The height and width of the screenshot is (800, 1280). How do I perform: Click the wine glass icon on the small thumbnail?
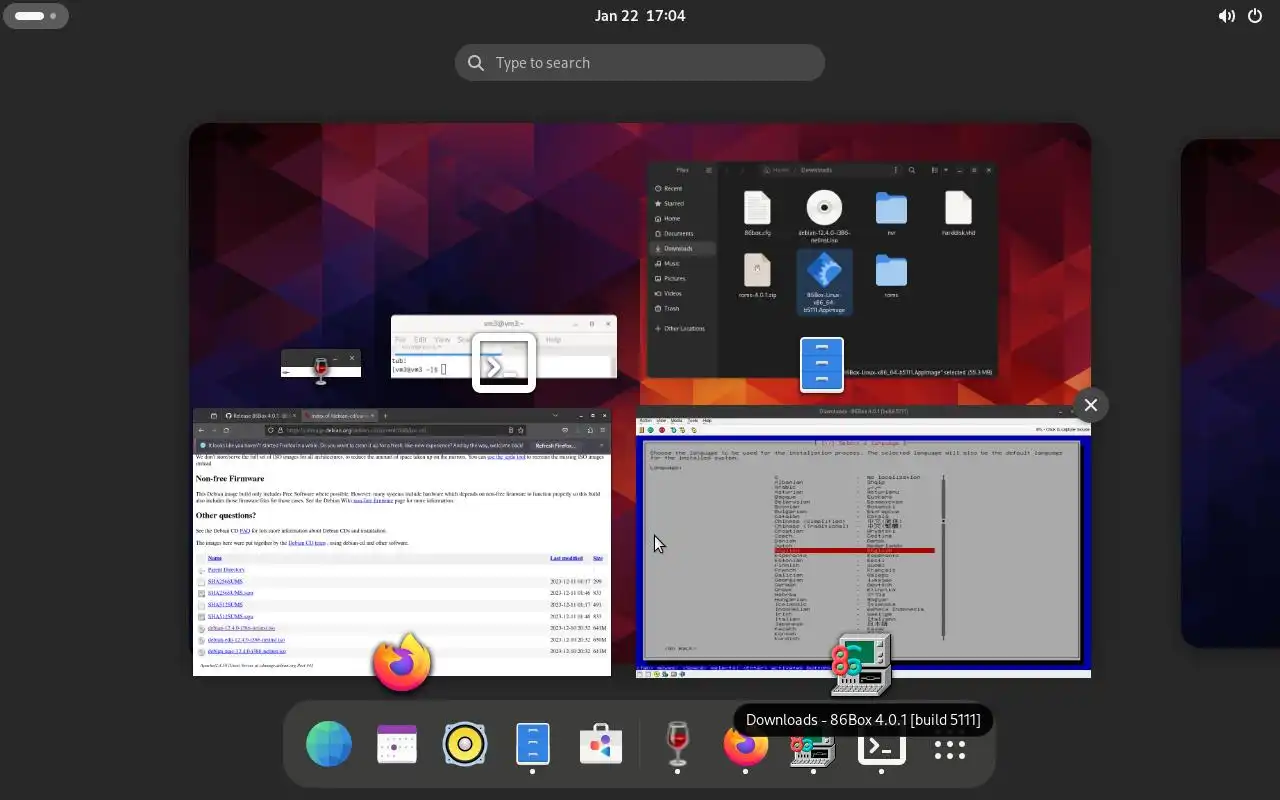321,370
